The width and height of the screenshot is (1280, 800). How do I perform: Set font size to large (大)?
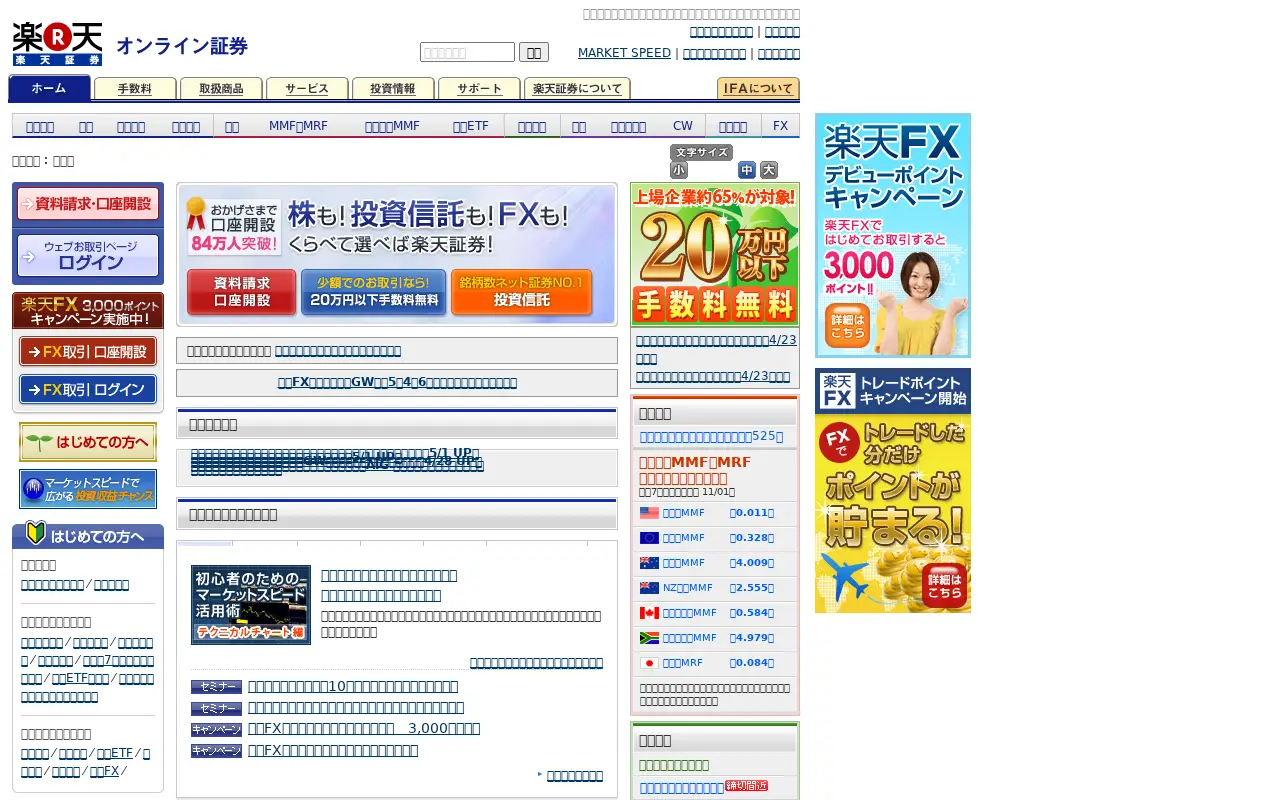click(x=769, y=170)
